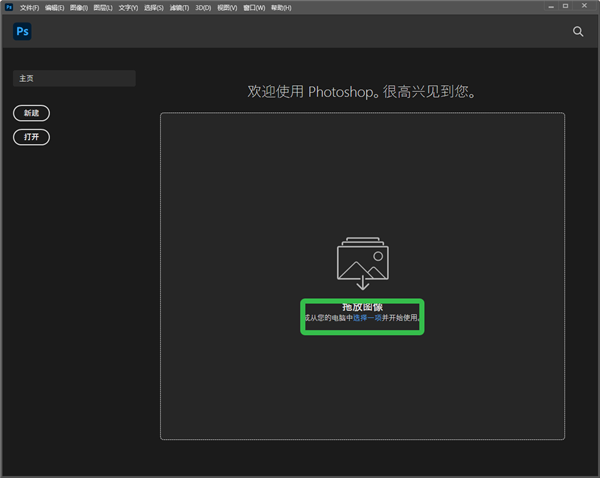Image resolution: width=600 pixels, height=478 pixels.
Task: Select the 主页 tab in the sidebar
Action: (x=74, y=78)
